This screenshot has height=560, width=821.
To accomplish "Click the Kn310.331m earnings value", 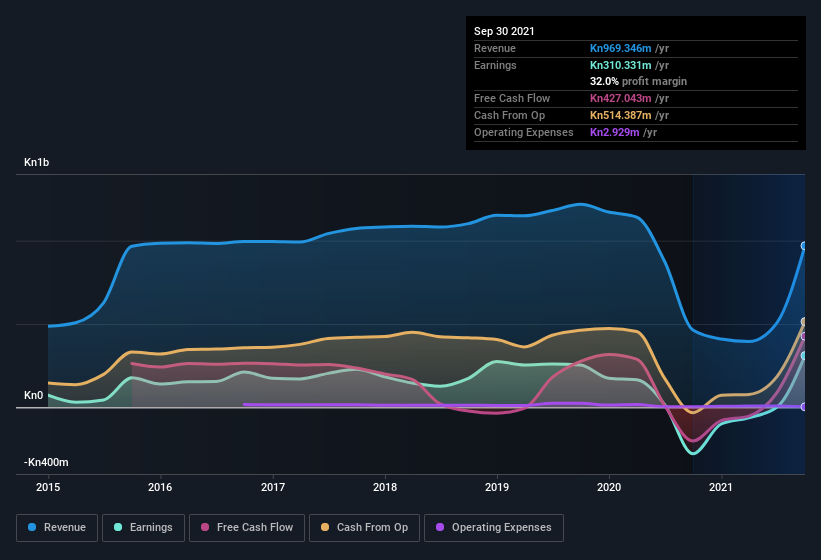I will click(x=620, y=65).
